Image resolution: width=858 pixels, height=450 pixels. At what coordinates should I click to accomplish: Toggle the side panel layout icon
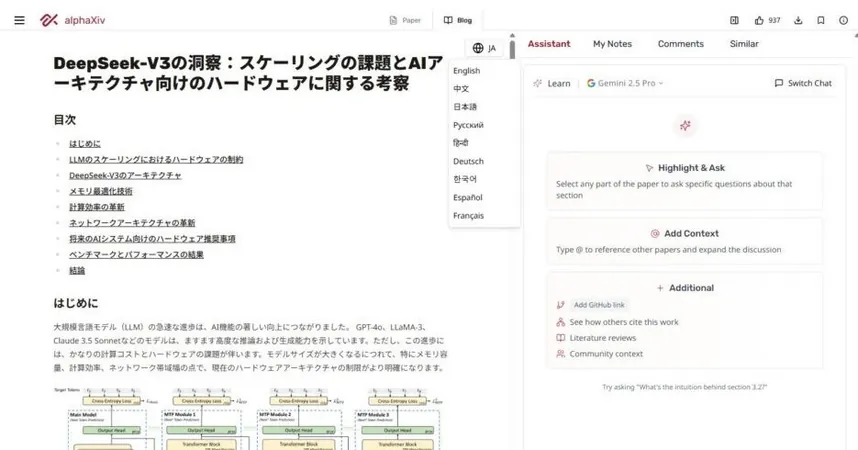click(734, 20)
